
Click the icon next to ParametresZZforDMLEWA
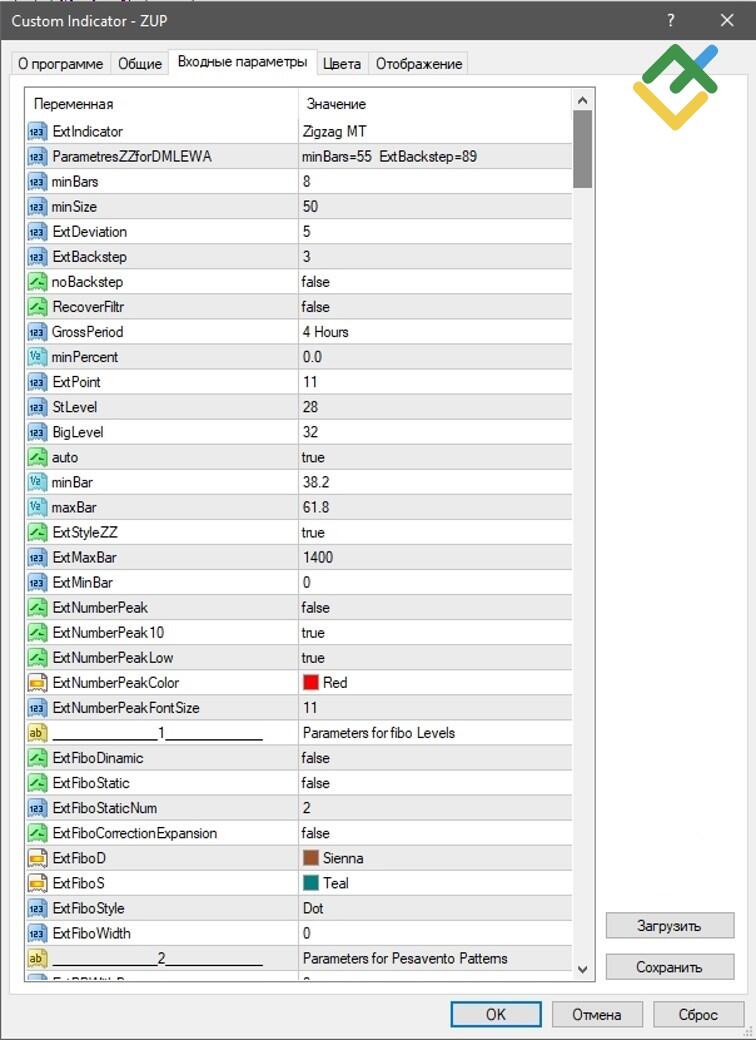pos(37,157)
